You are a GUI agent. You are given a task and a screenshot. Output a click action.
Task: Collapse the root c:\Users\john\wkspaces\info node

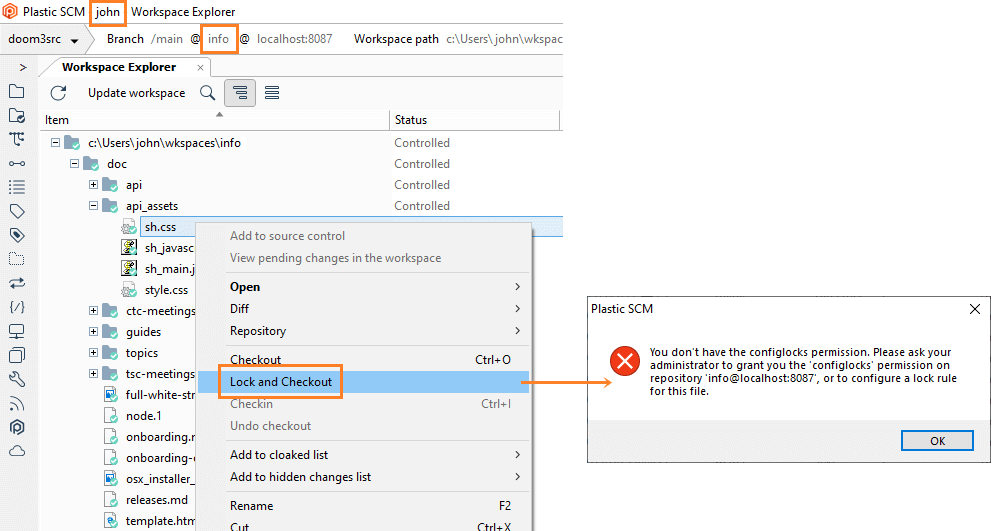pyautogui.click(x=55, y=143)
